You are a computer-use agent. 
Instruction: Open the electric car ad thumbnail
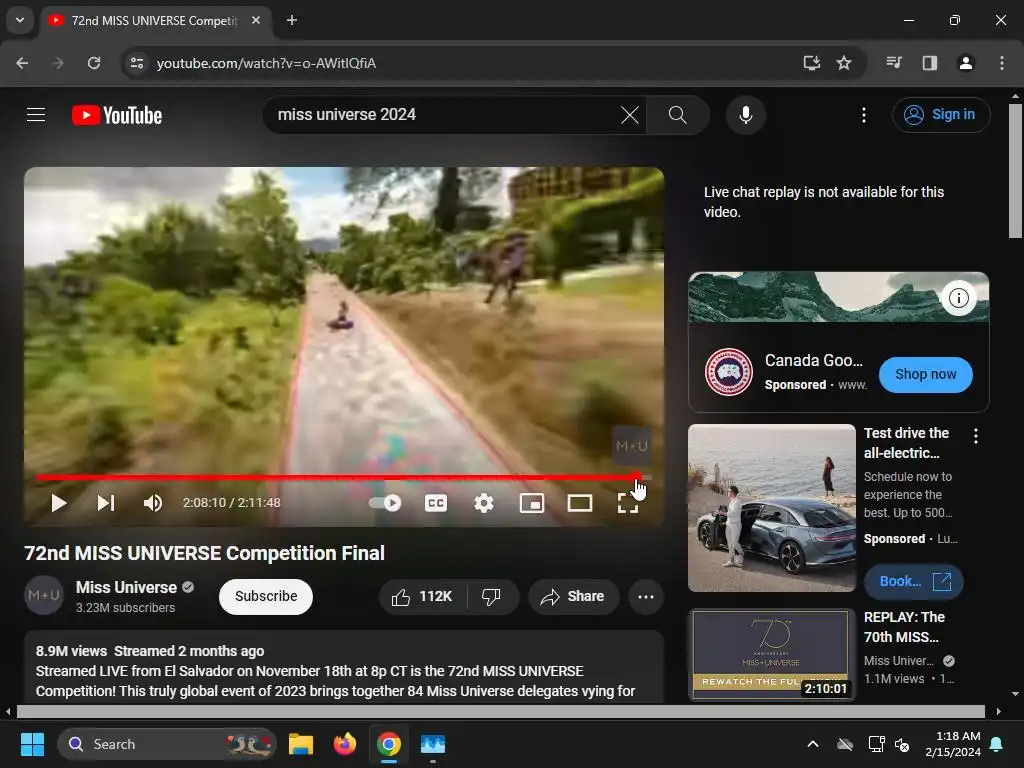[x=772, y=508]
